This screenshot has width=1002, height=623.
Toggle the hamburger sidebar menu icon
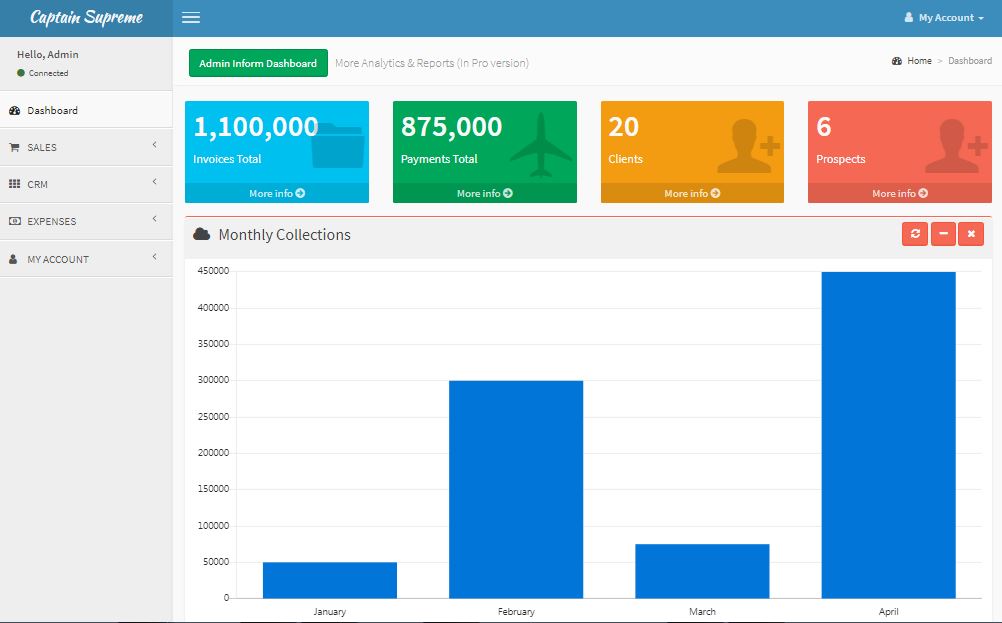[191, 18]
